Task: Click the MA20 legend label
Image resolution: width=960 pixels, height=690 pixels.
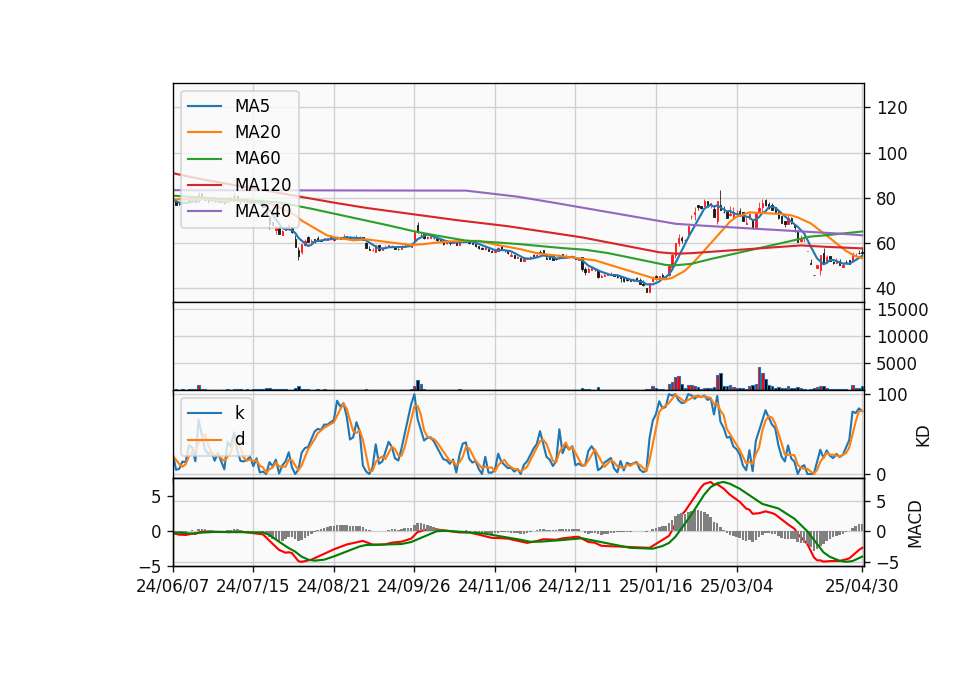Action: 257,132
